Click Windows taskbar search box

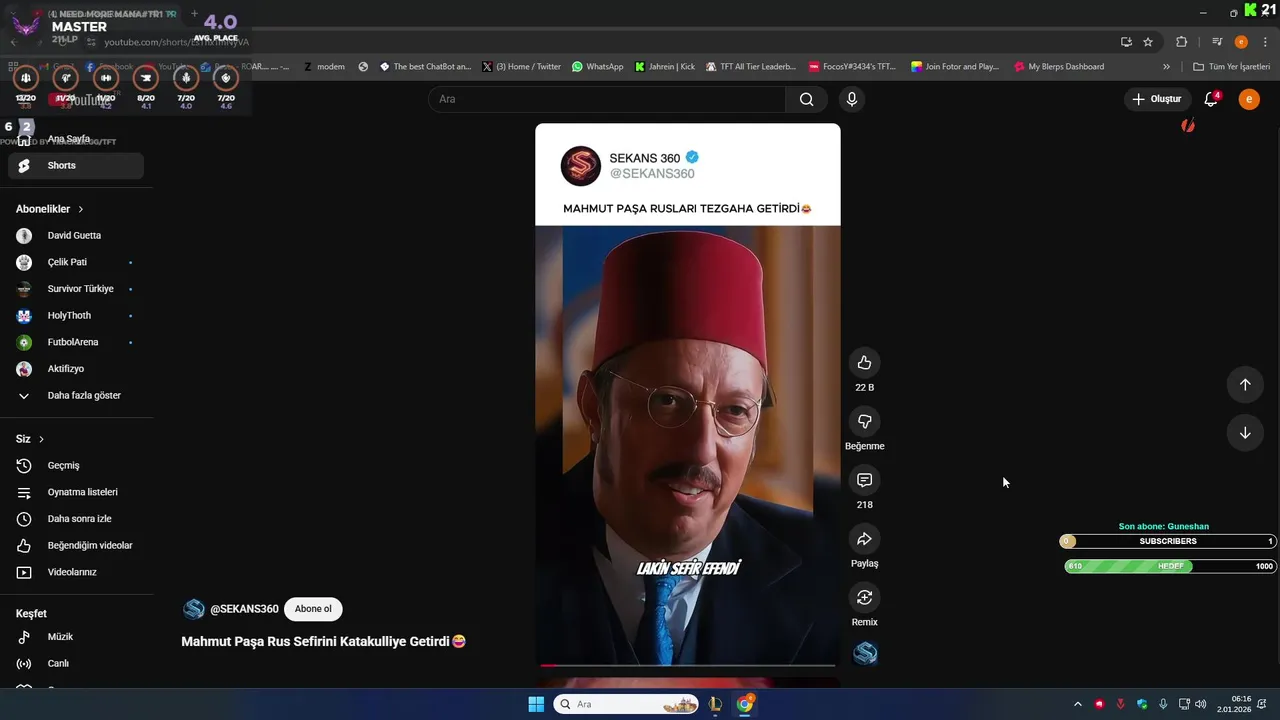pos(627,704)
